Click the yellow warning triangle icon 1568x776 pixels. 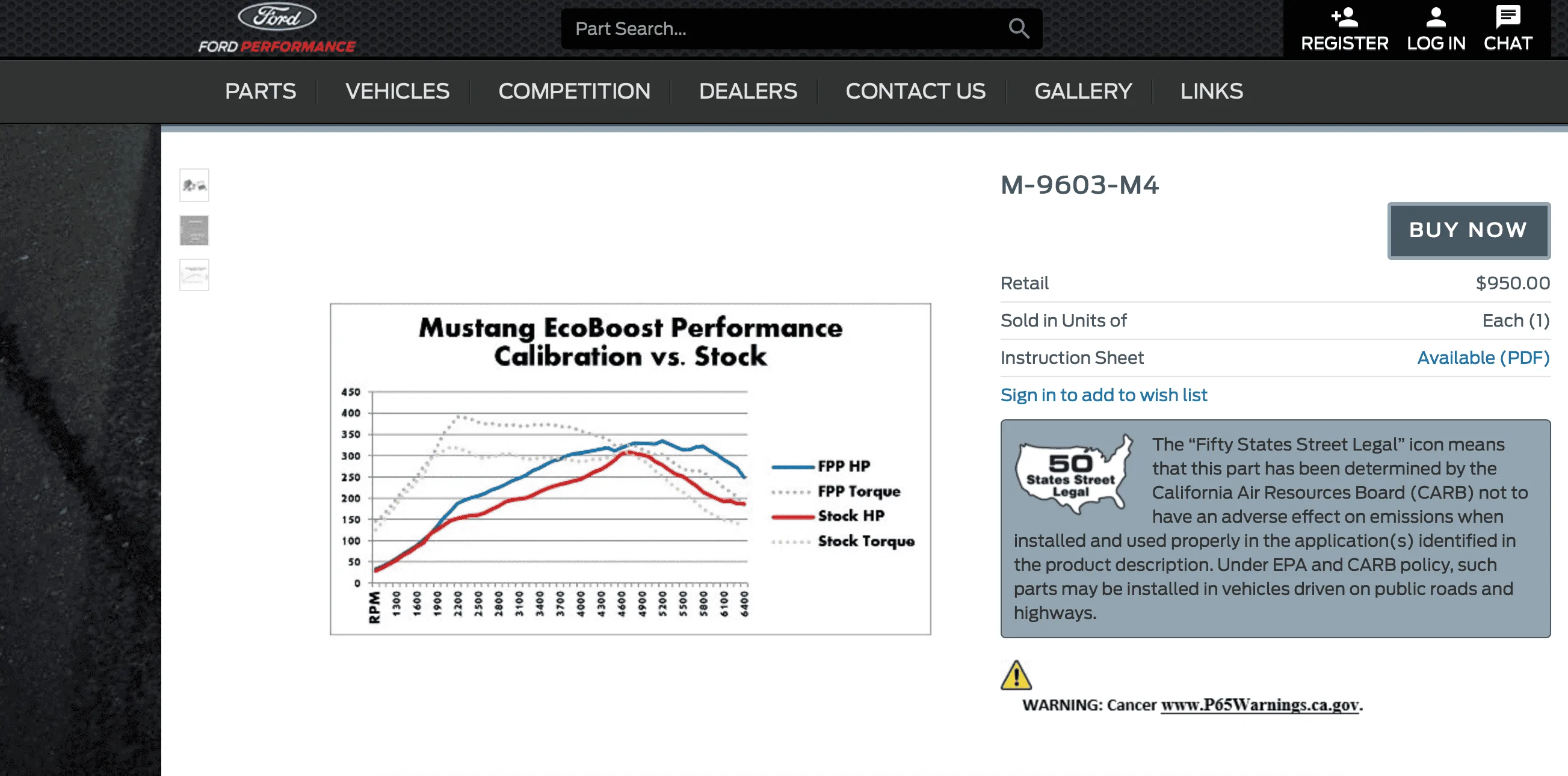1015,675
